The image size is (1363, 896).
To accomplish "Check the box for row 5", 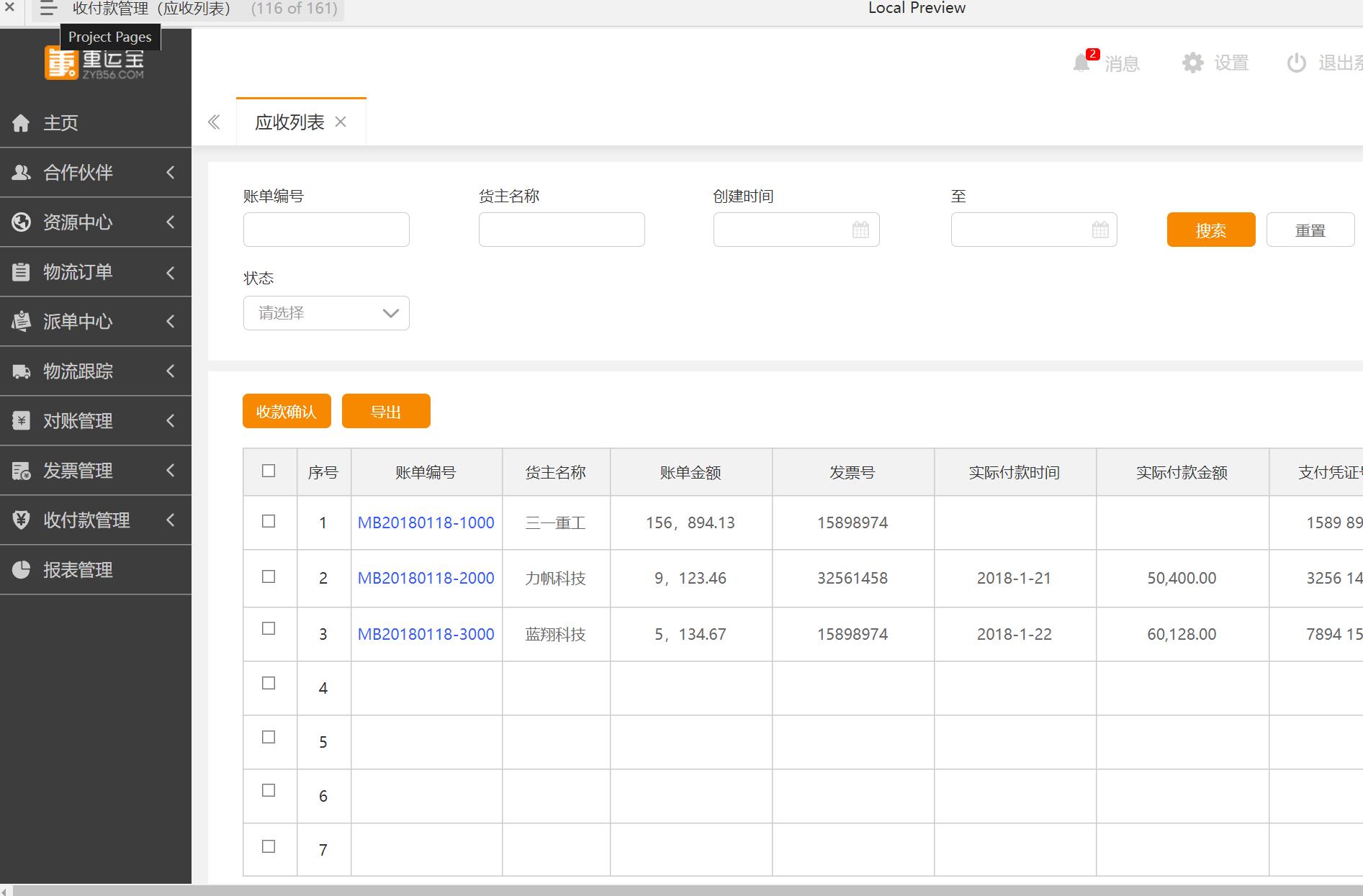I will pos(269,737).
